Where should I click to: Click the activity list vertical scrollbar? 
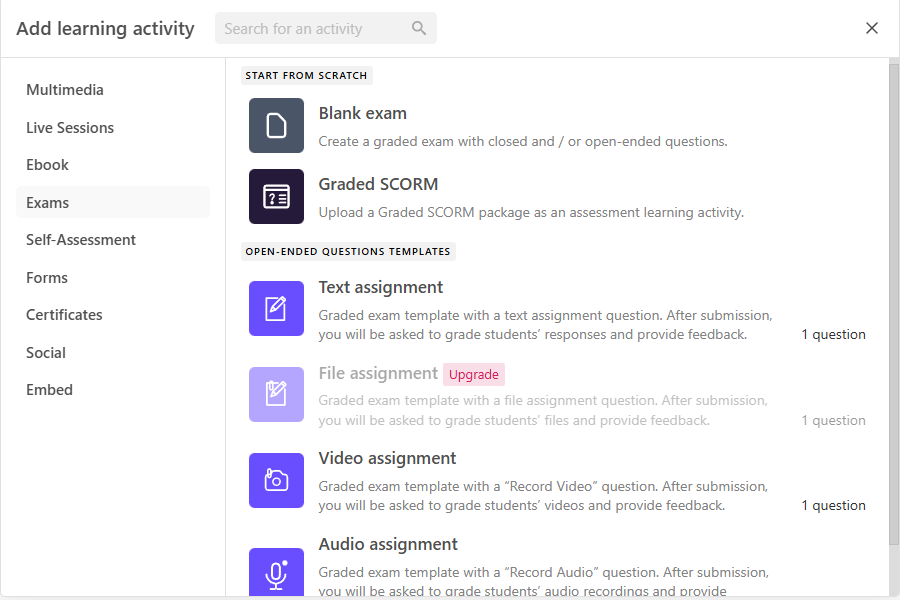pos(893,300)
